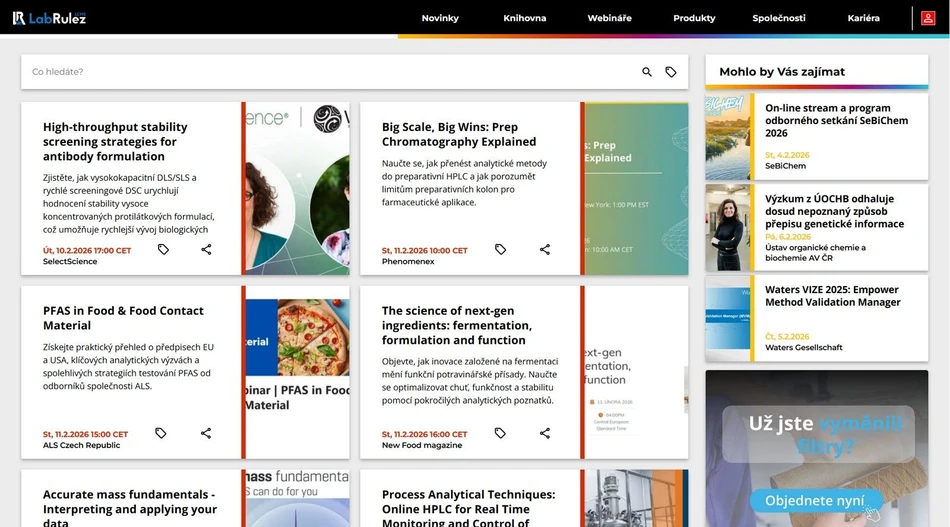Open tag filter in search bar

point(671,72)
